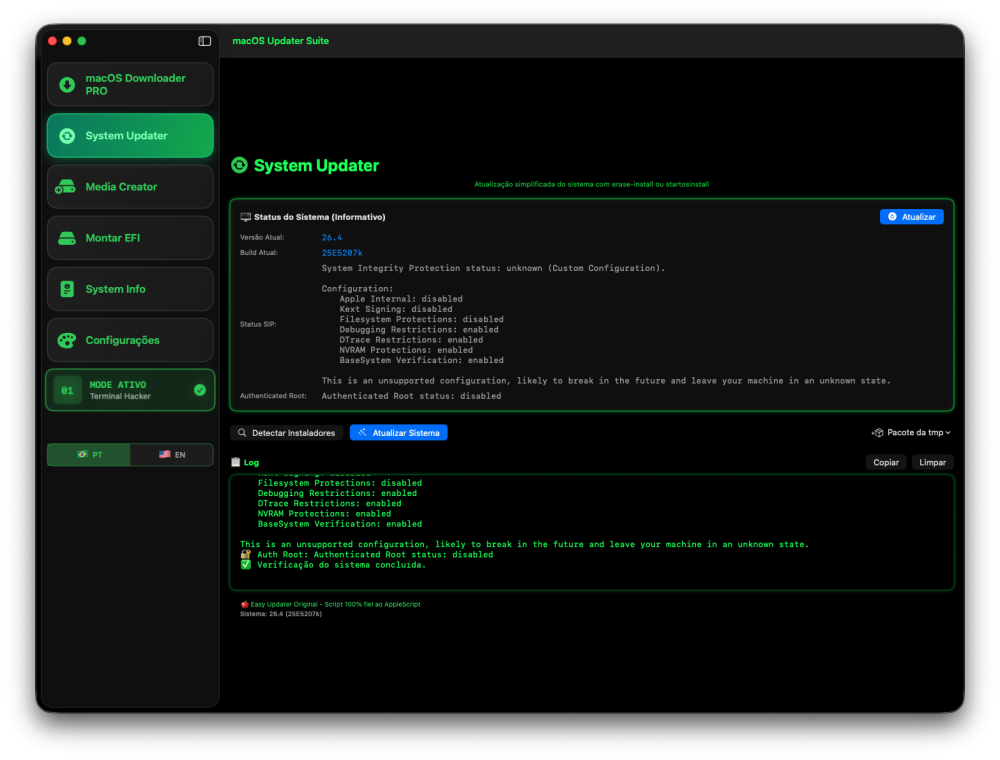Click the macOS Updater Suite window title
This screenshot has width=1000, height=760.
[x=281, y=41]
